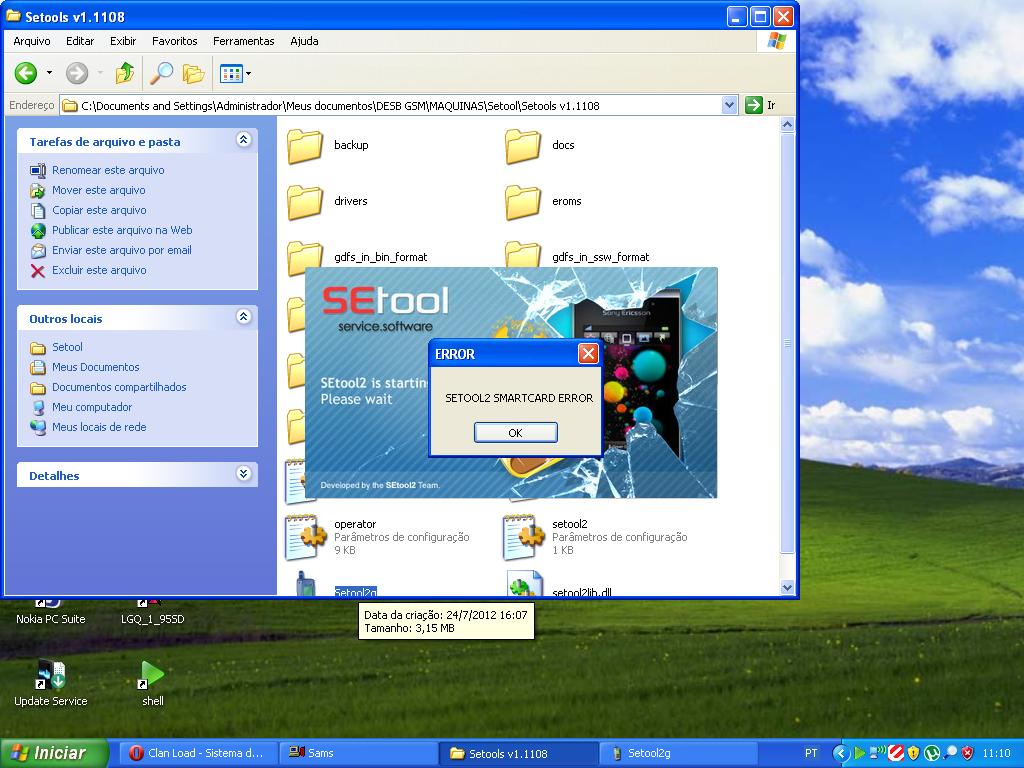Click the PT language indicator
The image size is (1024, 768).
[x=811, y=753]
